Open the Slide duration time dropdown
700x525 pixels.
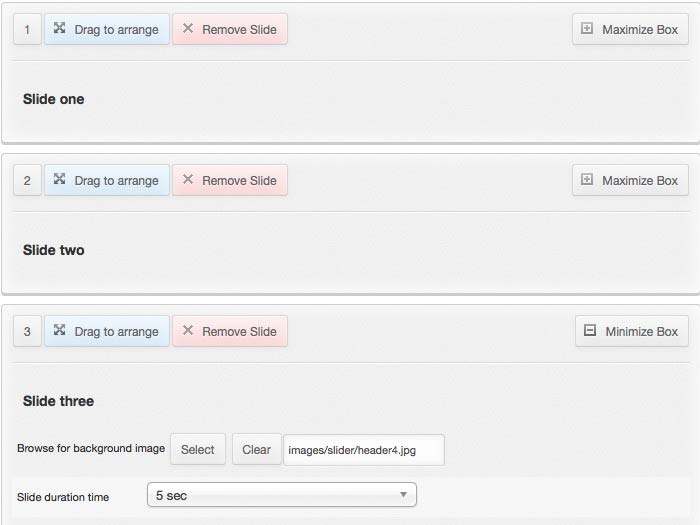(281, 495)
